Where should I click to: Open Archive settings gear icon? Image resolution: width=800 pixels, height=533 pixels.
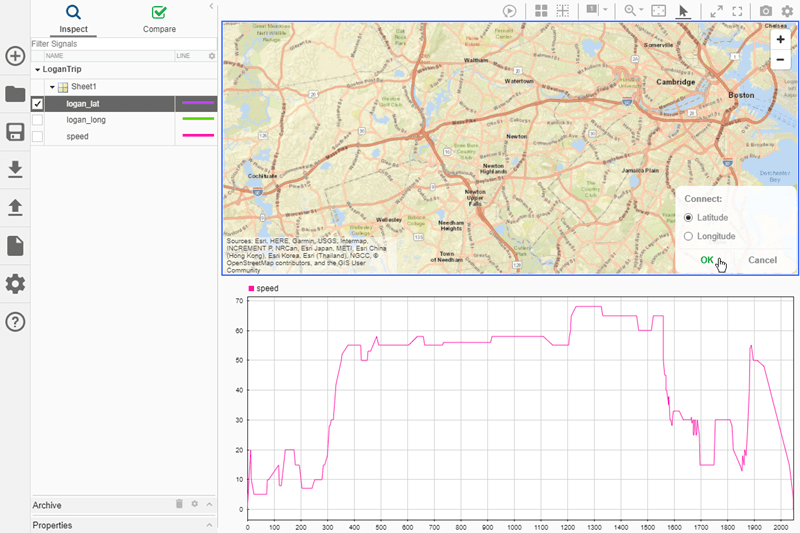click(194, 504)
